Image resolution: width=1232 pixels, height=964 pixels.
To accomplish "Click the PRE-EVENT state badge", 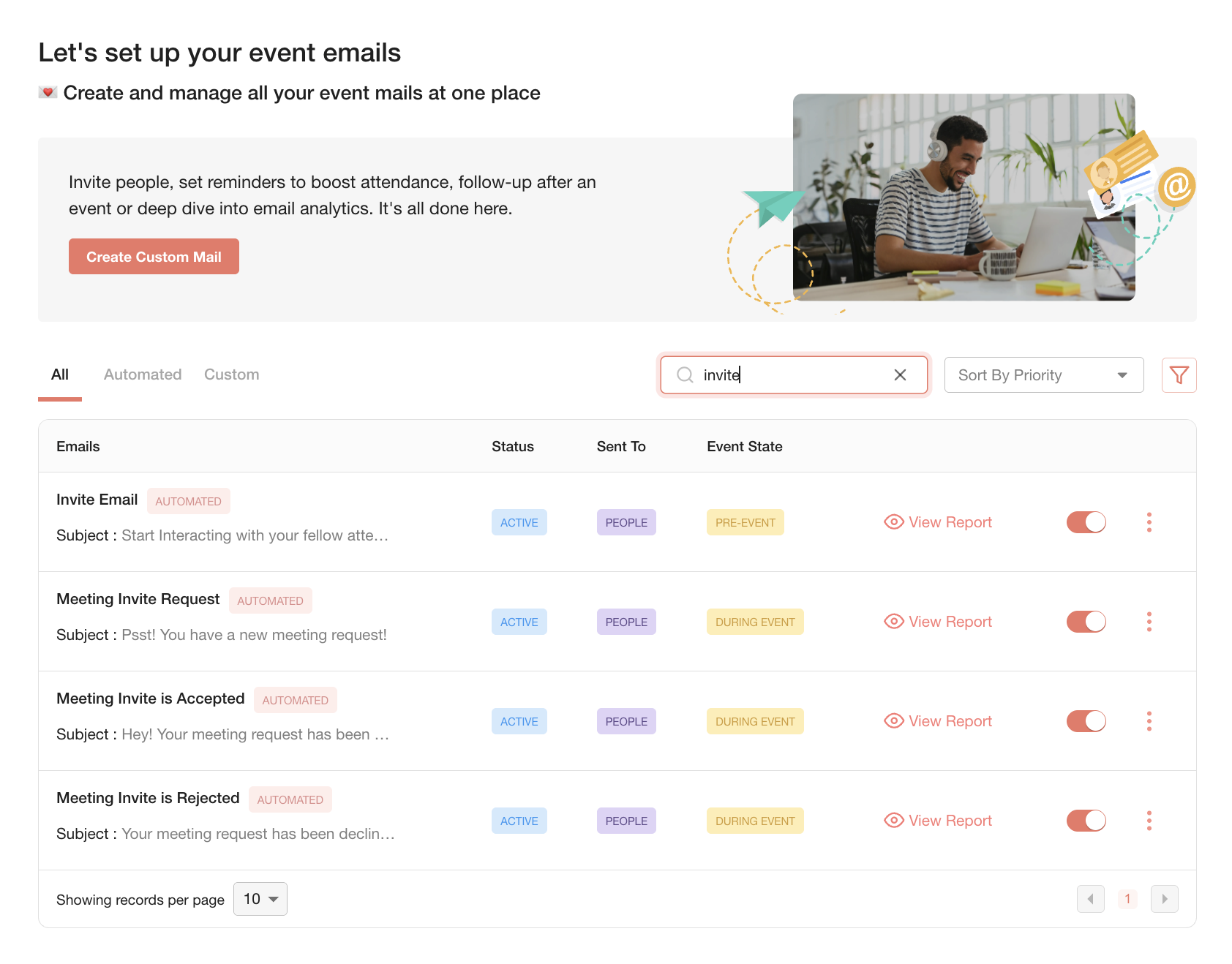I will coord(745,522).
